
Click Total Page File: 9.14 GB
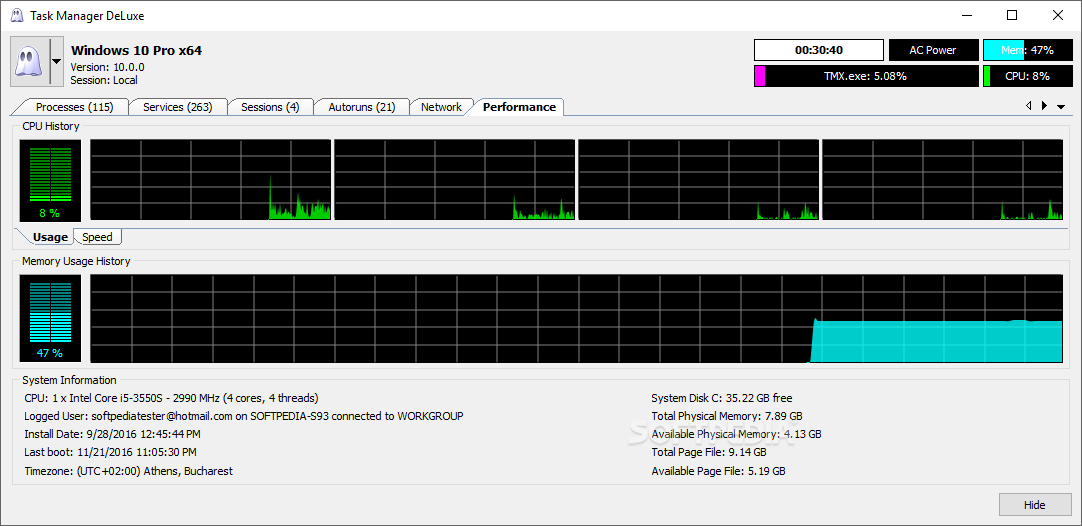tap(709, 452)
